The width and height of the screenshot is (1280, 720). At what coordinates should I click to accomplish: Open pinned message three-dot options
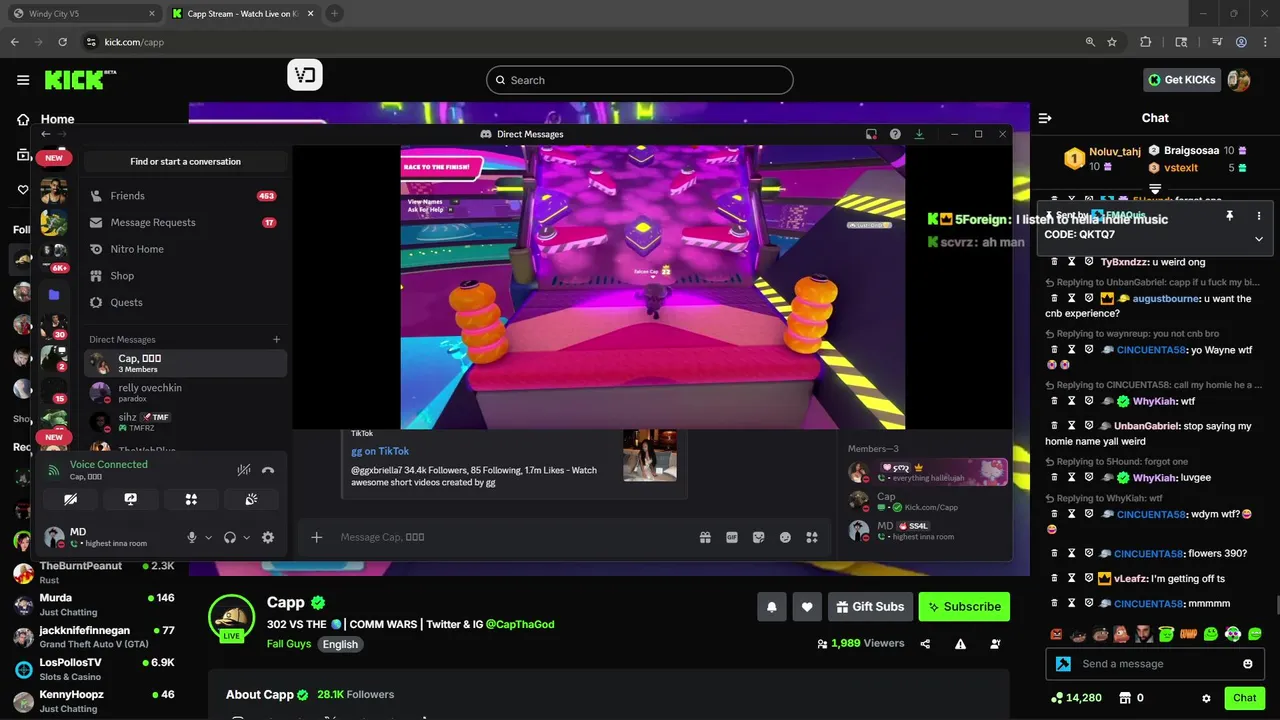[x=1259, y=216]
